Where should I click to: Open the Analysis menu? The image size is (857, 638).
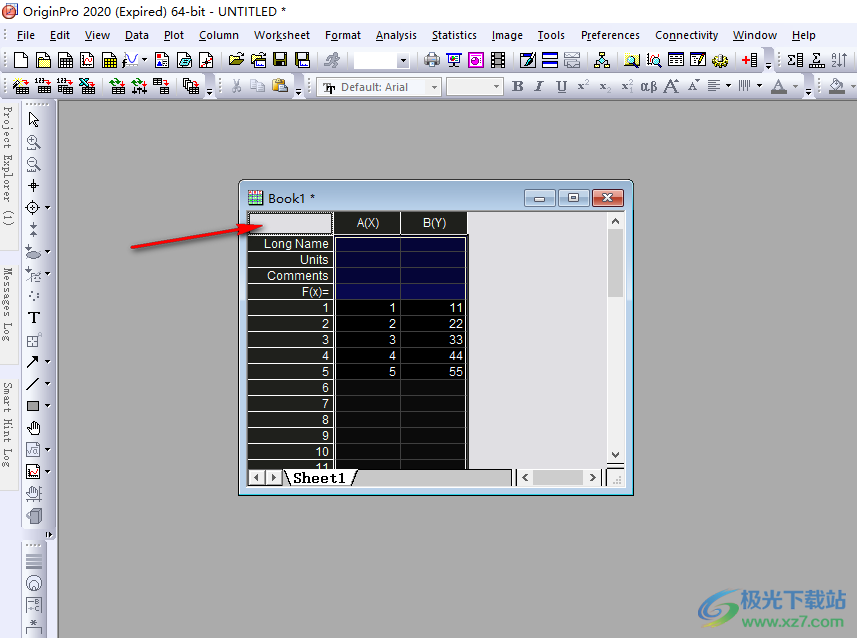pos(396,35)
